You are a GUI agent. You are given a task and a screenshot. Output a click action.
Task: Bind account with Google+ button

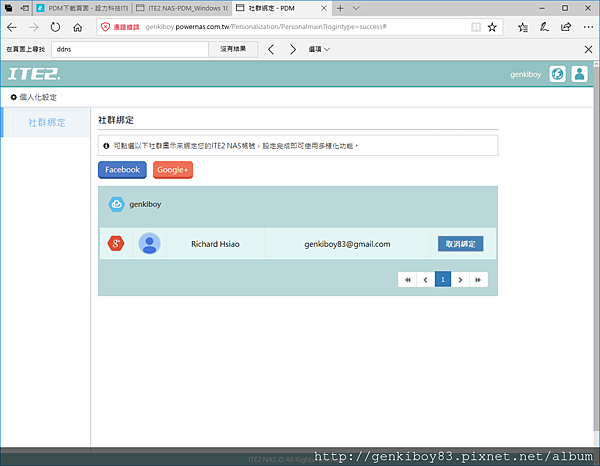point(173,170)
